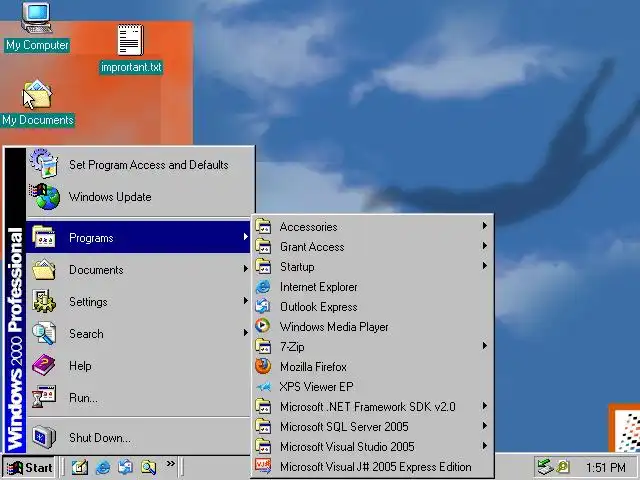This screenshot has width=640, height=480.
Task: Click the search folder quick launch icon
Action: tap(148, 467)
